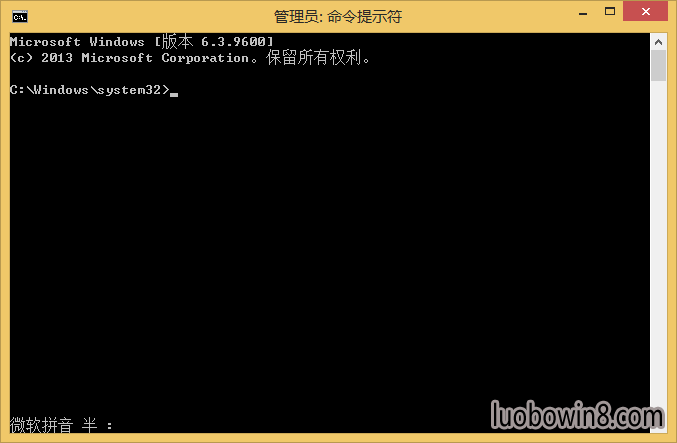
Task: Click the word system32 in the prompt
Action: [129, 90]
